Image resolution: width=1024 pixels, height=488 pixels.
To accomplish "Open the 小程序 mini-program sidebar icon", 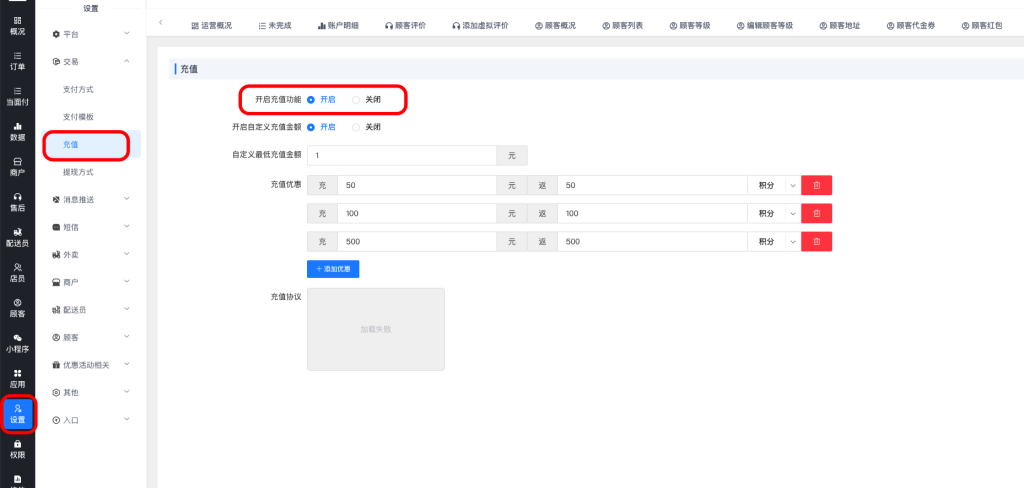I will [17, 343].
